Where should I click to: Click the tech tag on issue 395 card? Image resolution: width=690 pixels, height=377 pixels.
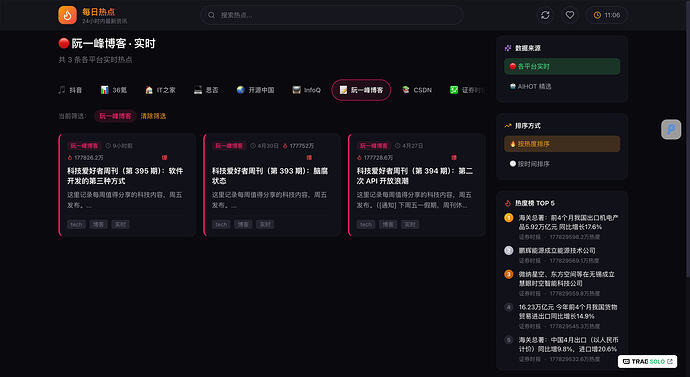pos(76,224)
